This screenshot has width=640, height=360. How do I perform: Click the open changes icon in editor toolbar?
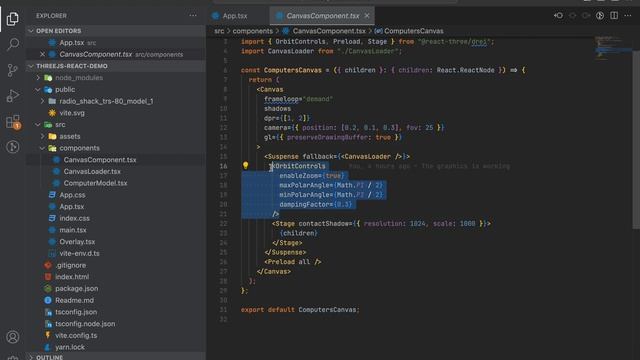[558, 16]
